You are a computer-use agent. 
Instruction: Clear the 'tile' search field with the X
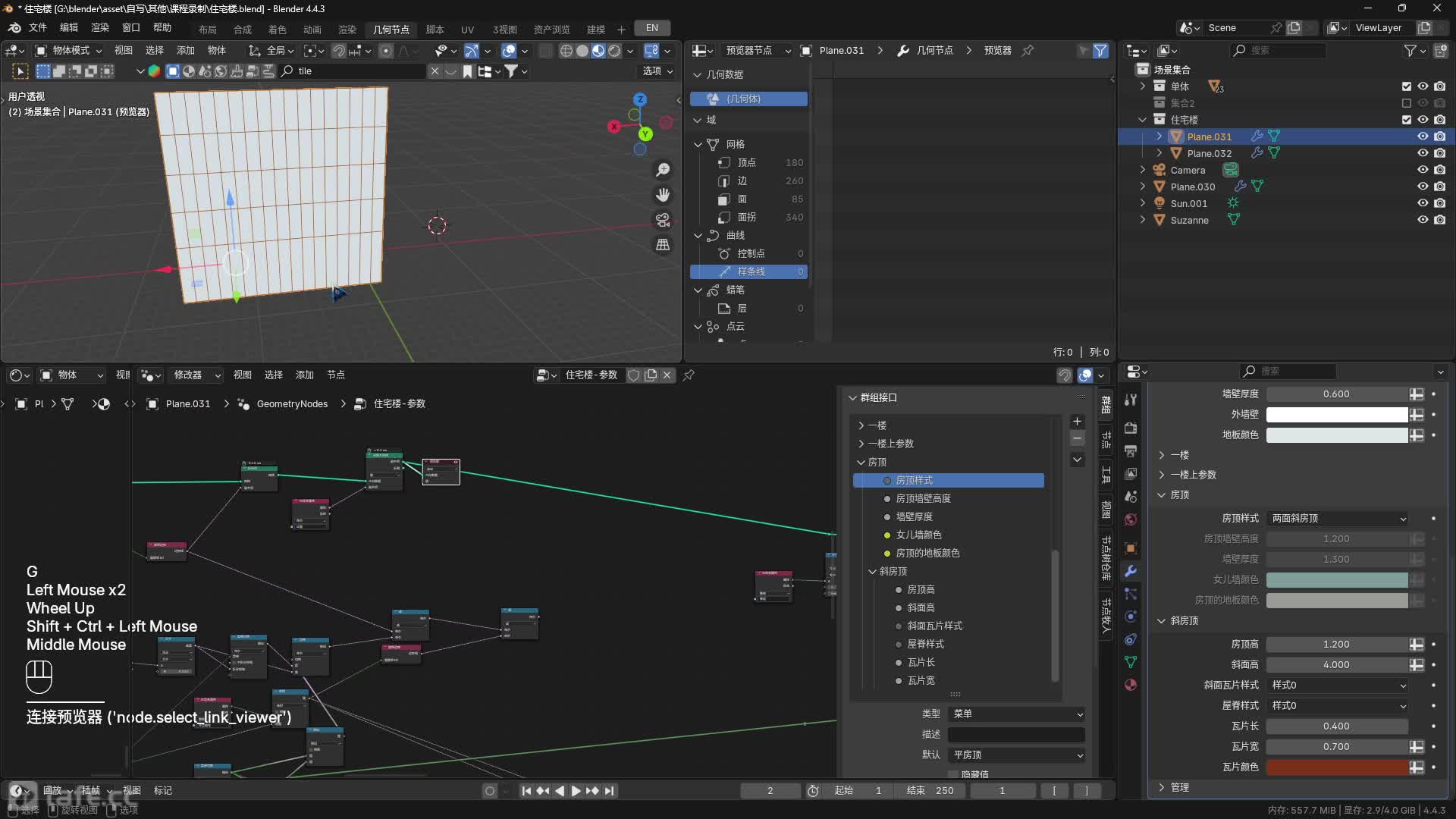coord(435,71)
